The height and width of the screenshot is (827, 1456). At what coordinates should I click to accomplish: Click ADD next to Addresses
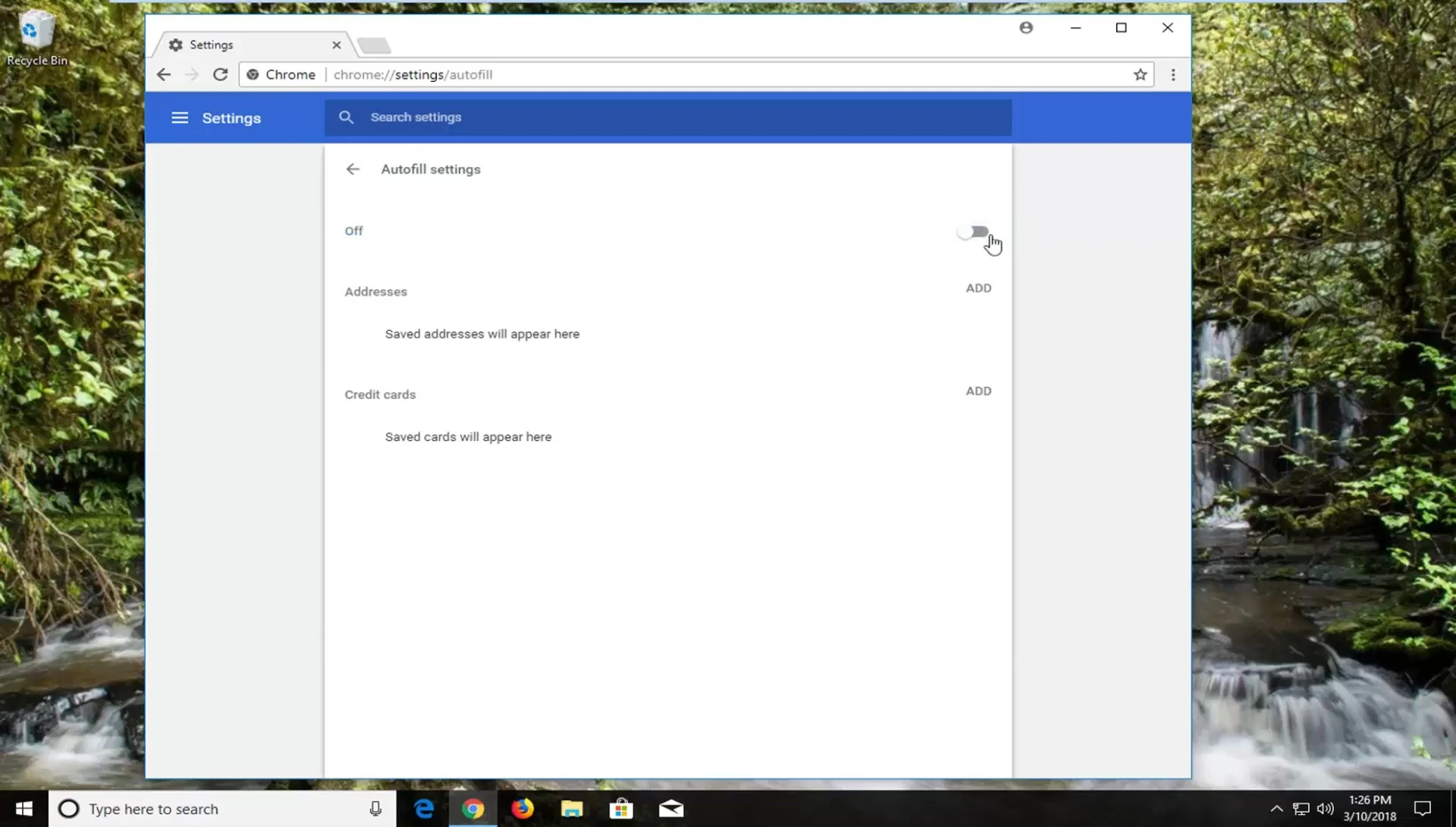[978, 288]
